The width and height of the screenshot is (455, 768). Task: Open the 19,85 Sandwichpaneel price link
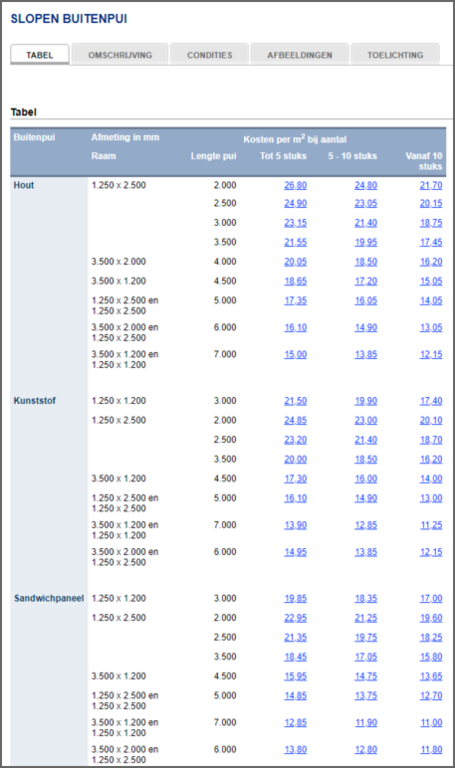(x=295, y=598)
